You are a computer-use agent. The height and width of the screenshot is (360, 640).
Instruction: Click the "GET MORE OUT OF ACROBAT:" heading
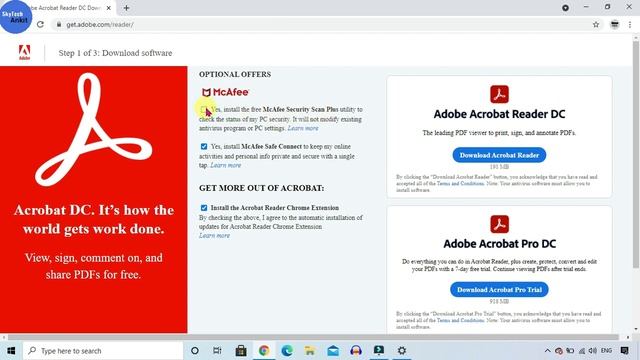(x=262, y=188)
